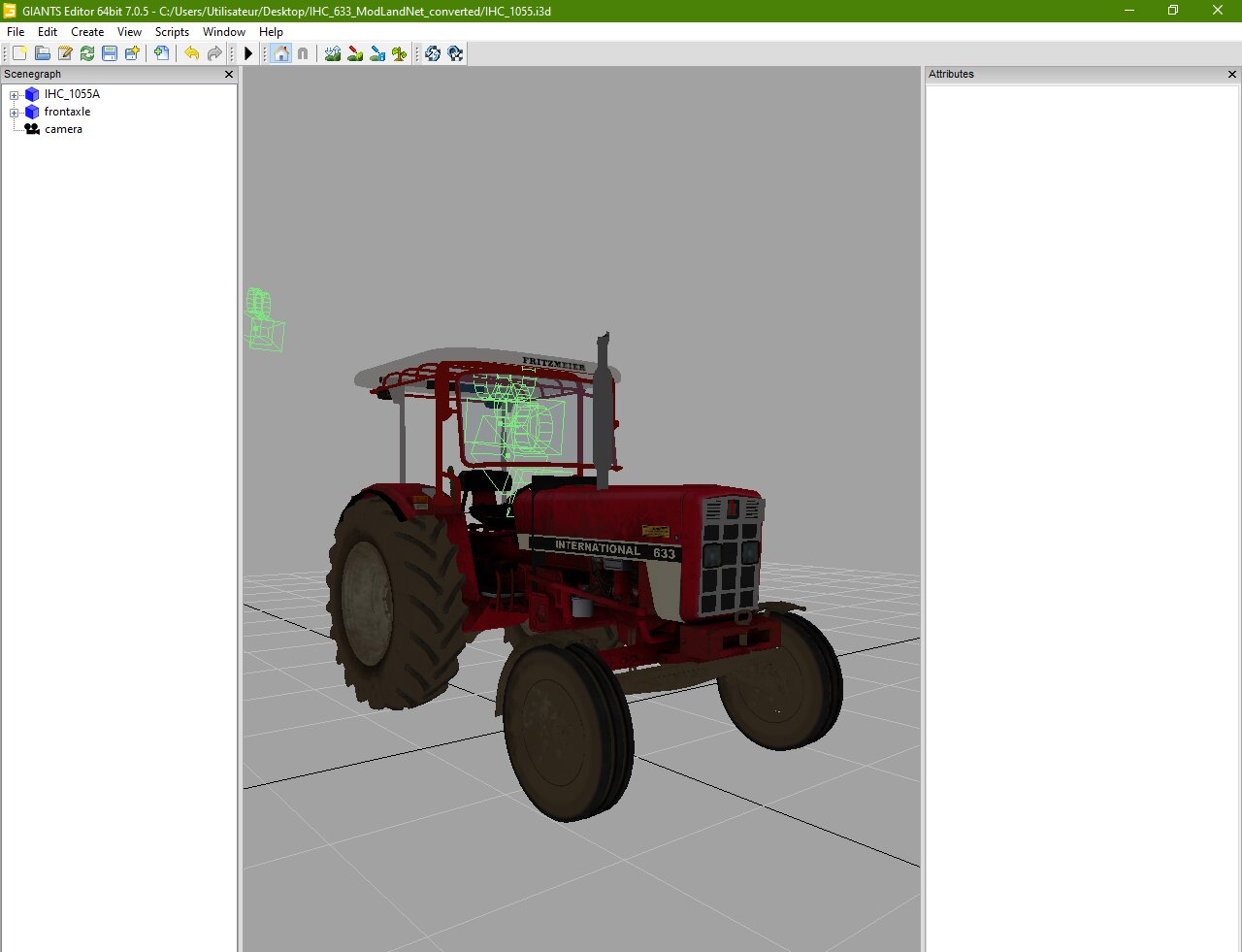Toggle the home navigation mode button

281,53
